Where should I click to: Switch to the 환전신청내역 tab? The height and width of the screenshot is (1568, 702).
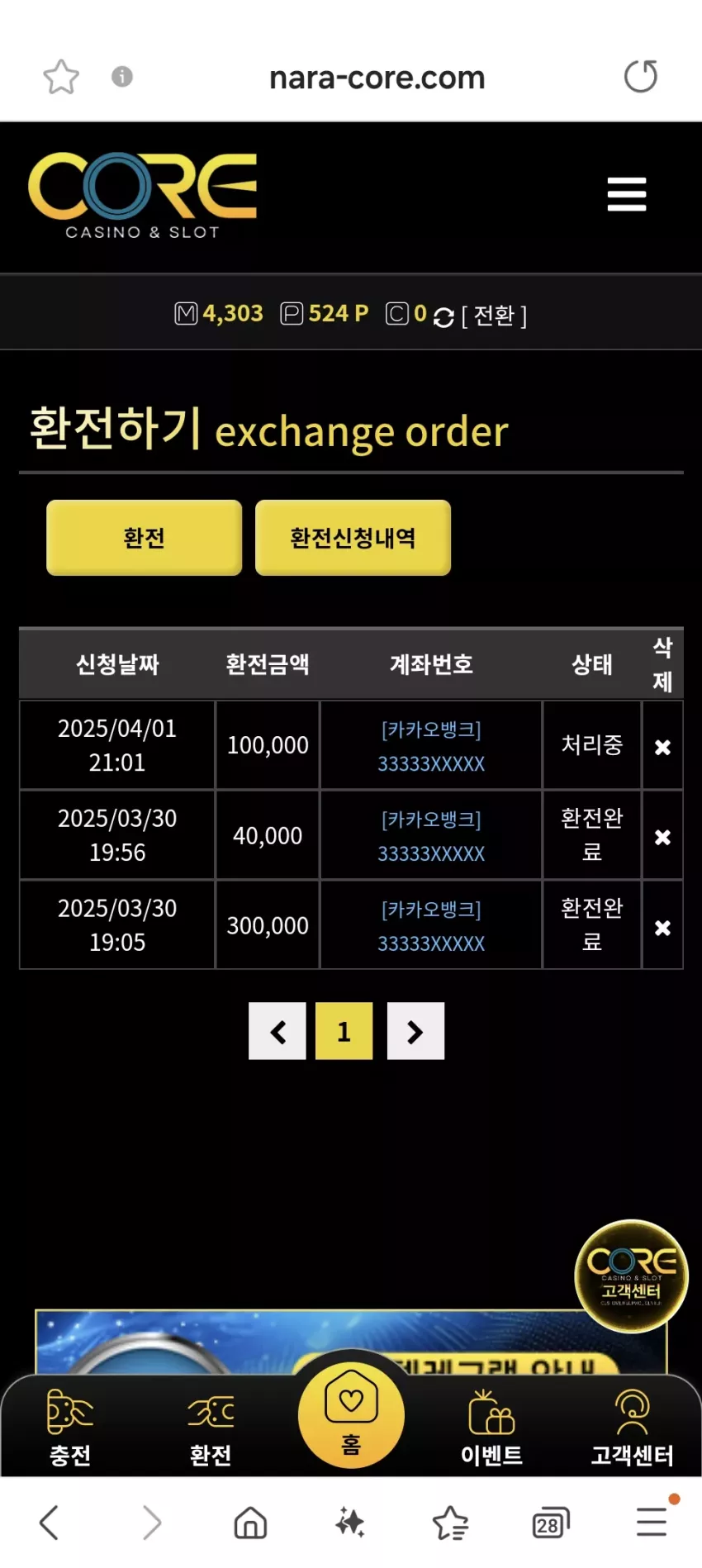point(353,538)
